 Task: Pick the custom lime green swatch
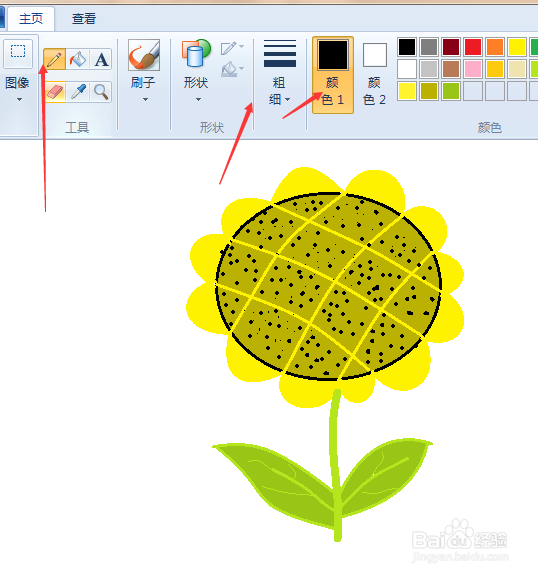coord(451,91)
